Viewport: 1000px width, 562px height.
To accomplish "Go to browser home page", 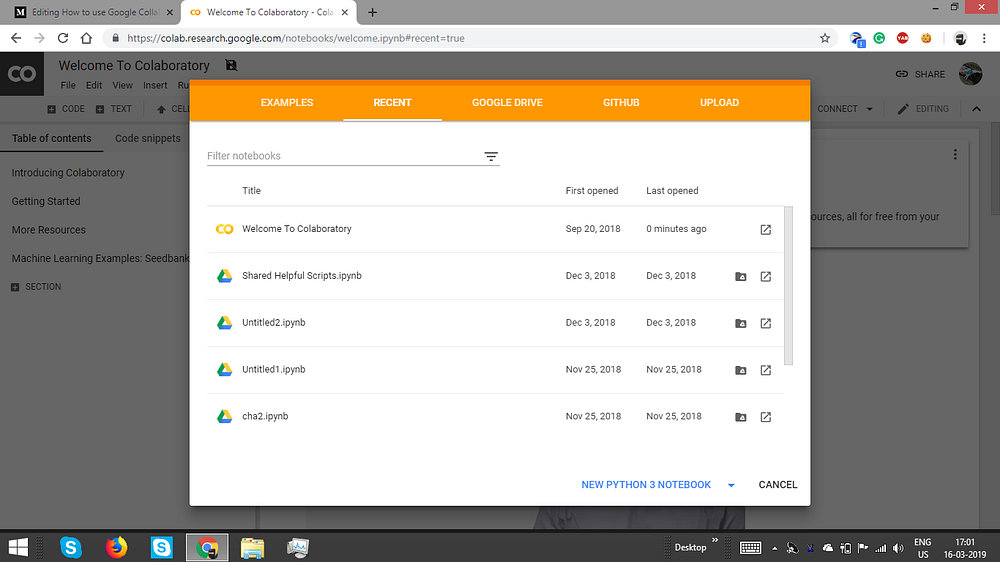I will (86, 38).
